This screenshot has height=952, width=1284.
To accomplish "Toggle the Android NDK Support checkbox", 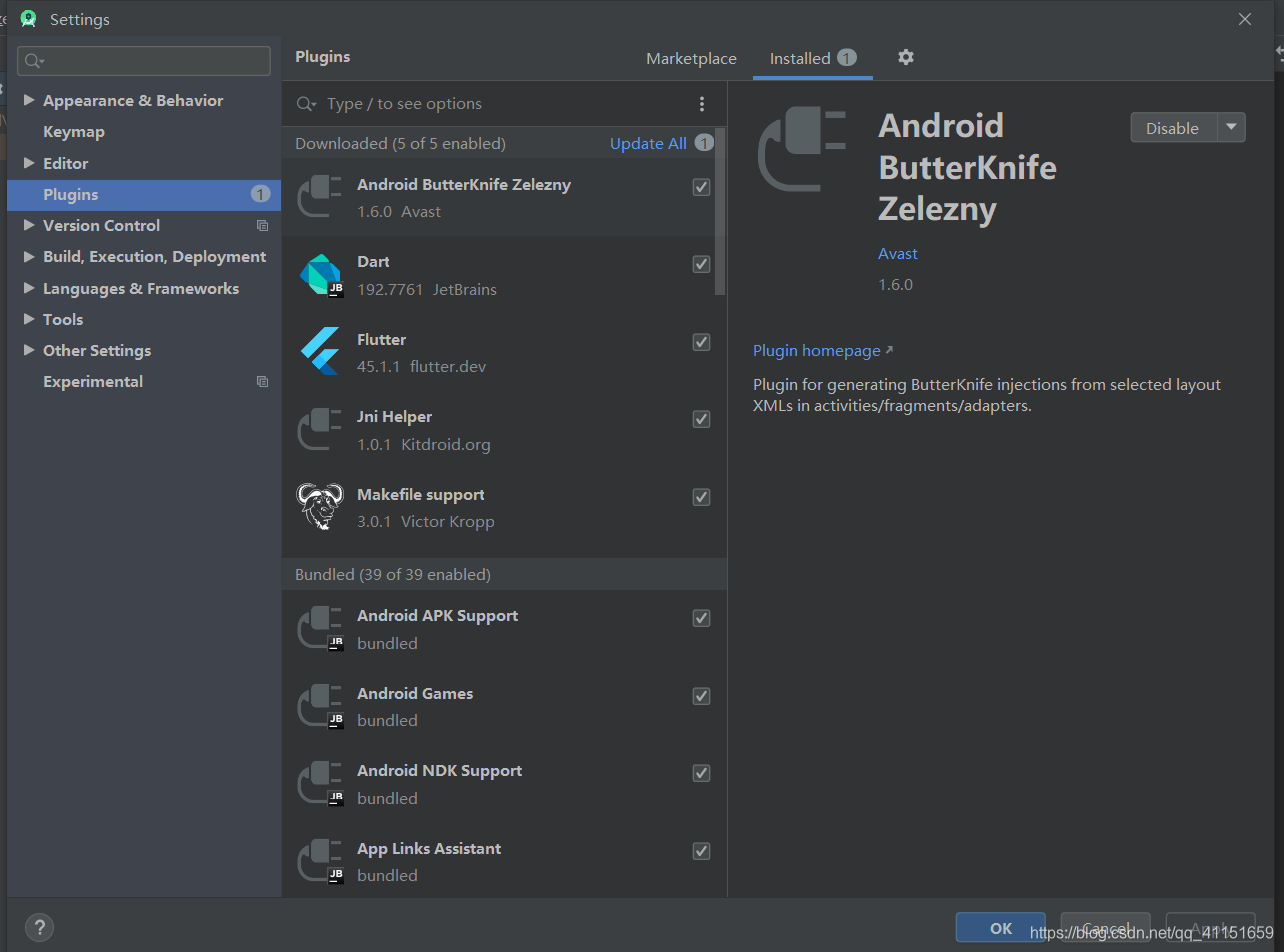I will [702, 773].
